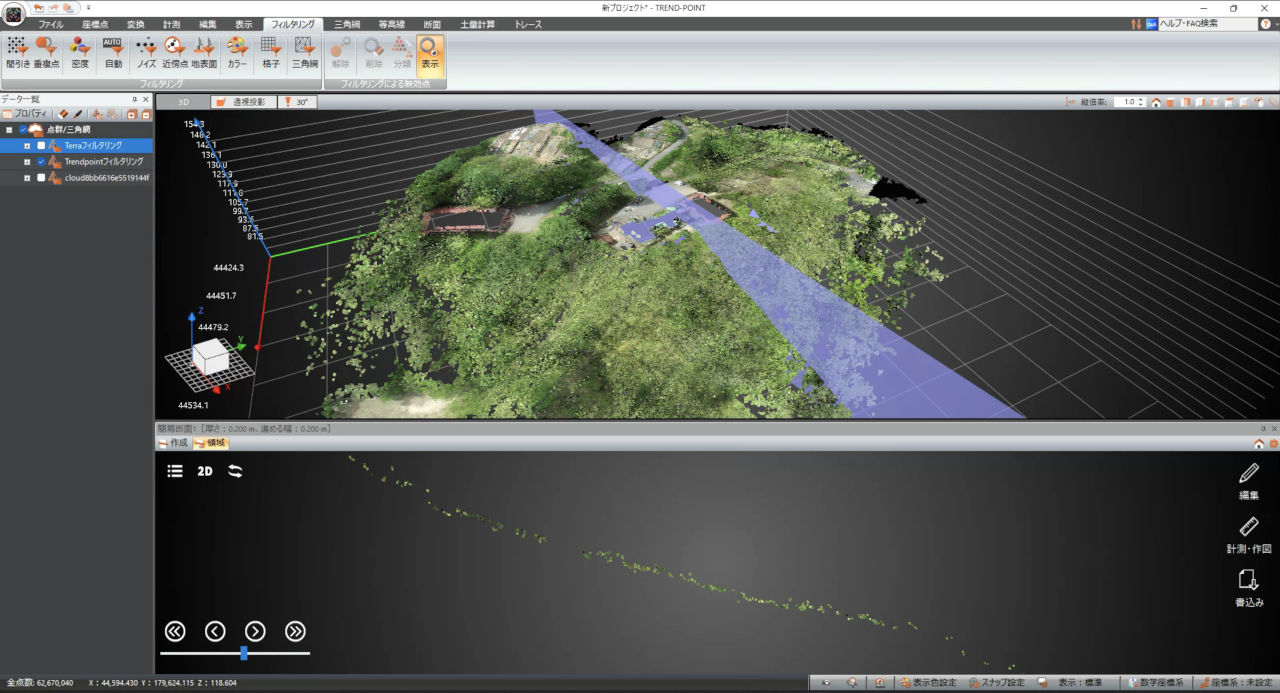
Task: Click the 自動 auto filter icon
Action: point(113,52)
